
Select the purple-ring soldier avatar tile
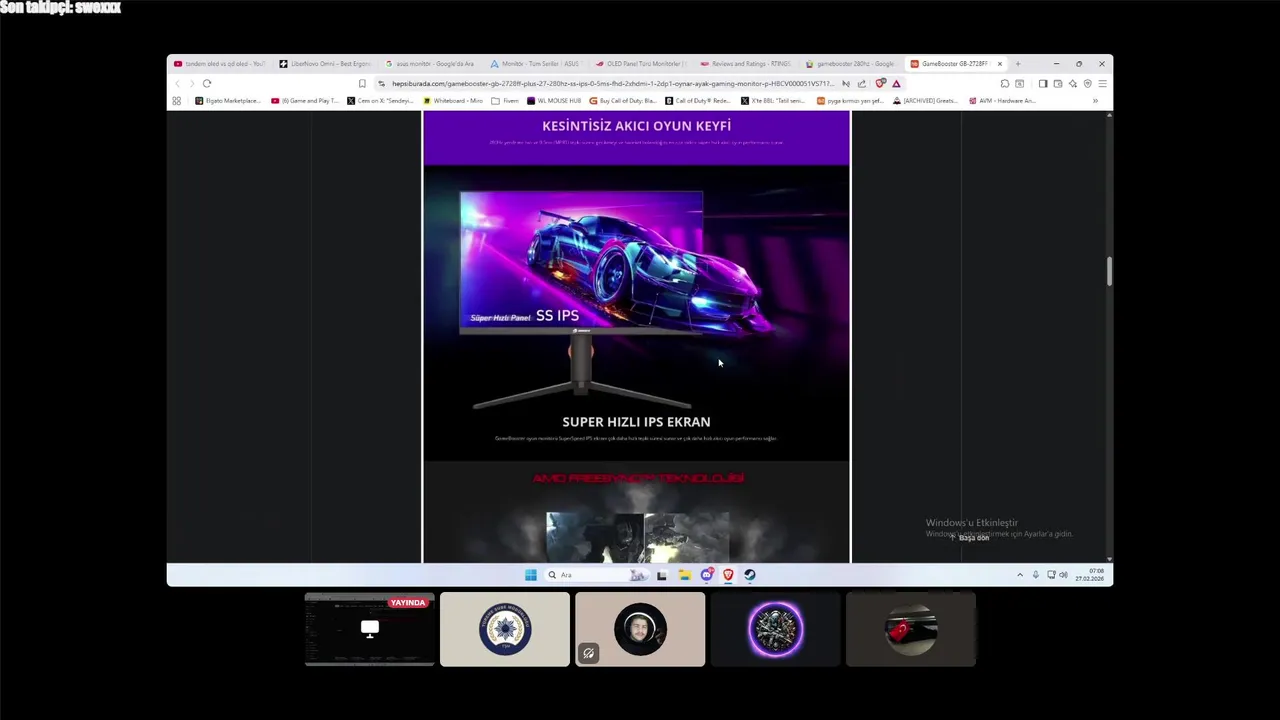(775, 629)
